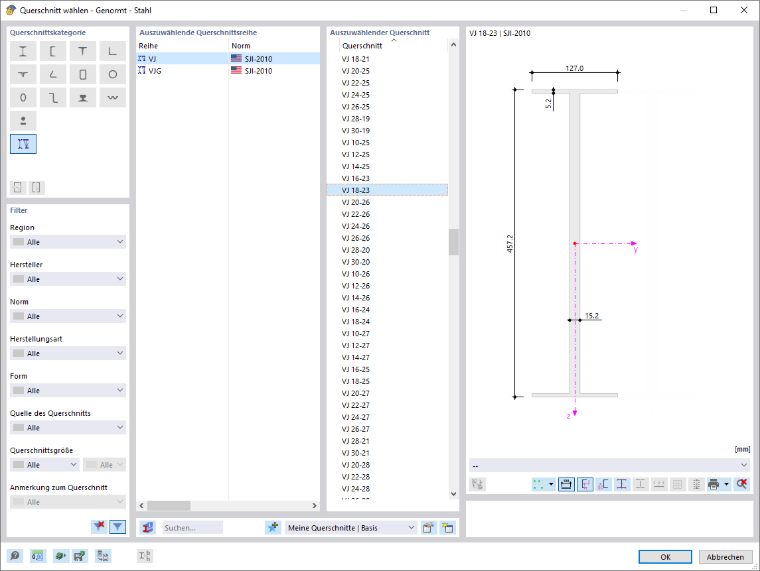The height and width of the screenshot is (571, 760).
Task: Toggle channel-with-axes button in preview toolbar
Action: click(603, 484)
